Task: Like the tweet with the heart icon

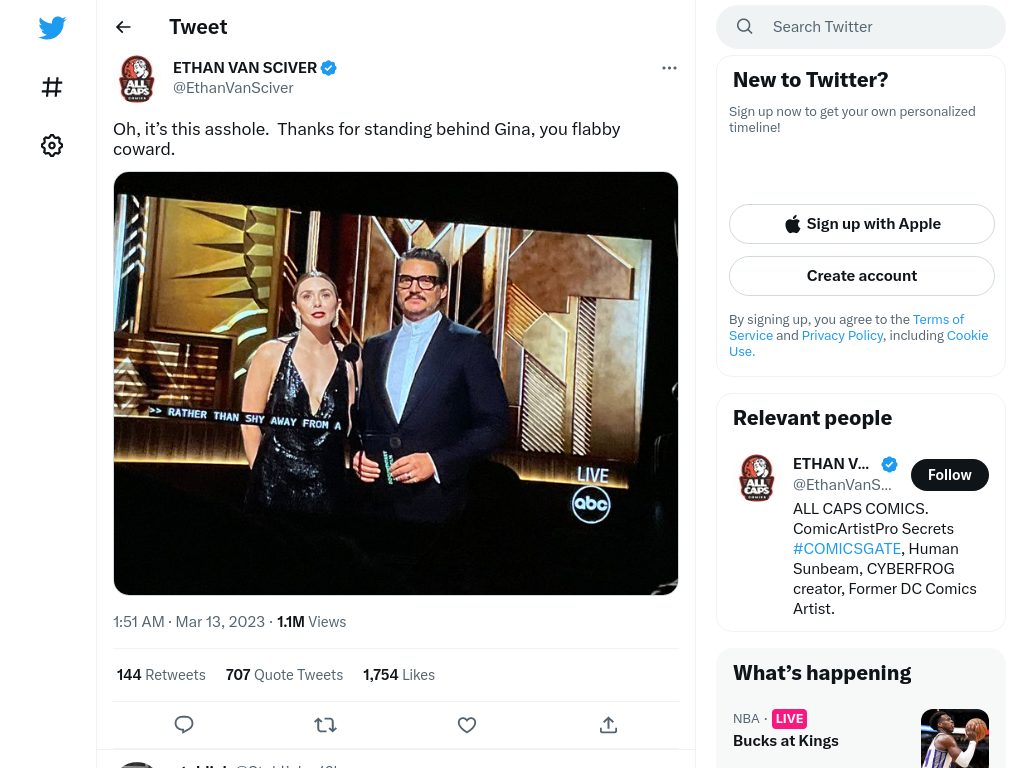Action: click(466, 724)
